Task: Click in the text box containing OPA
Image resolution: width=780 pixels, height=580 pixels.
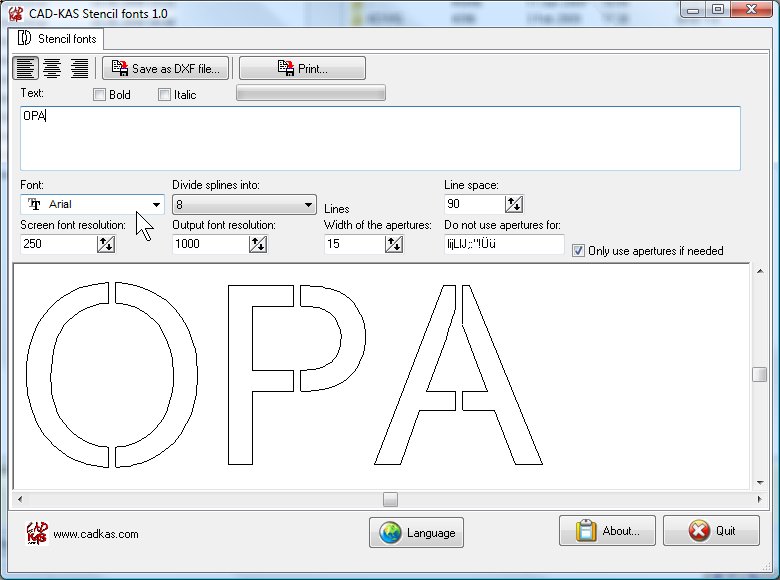Action: pos(380,138)
